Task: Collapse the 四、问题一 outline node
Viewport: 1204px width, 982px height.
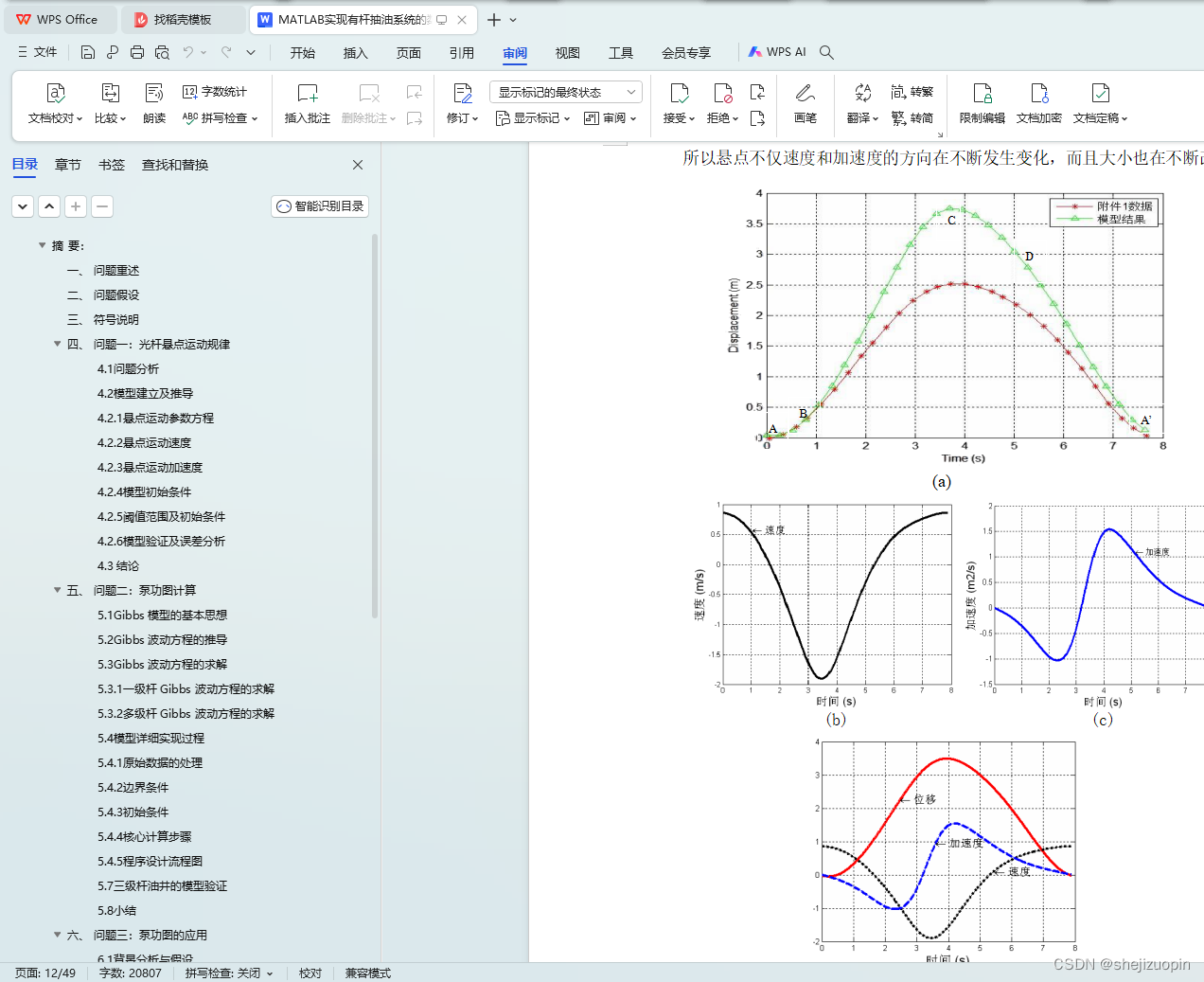Action: tap(57, 344)
